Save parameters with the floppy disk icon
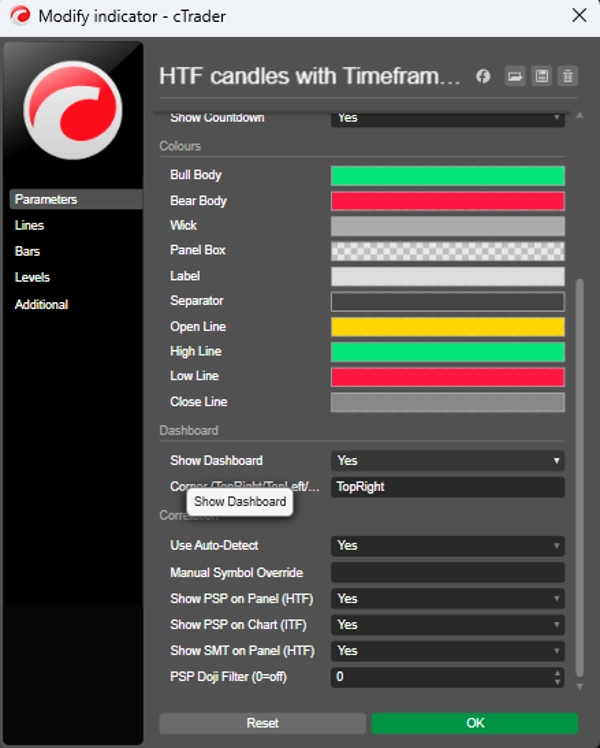 click(541, 76)
